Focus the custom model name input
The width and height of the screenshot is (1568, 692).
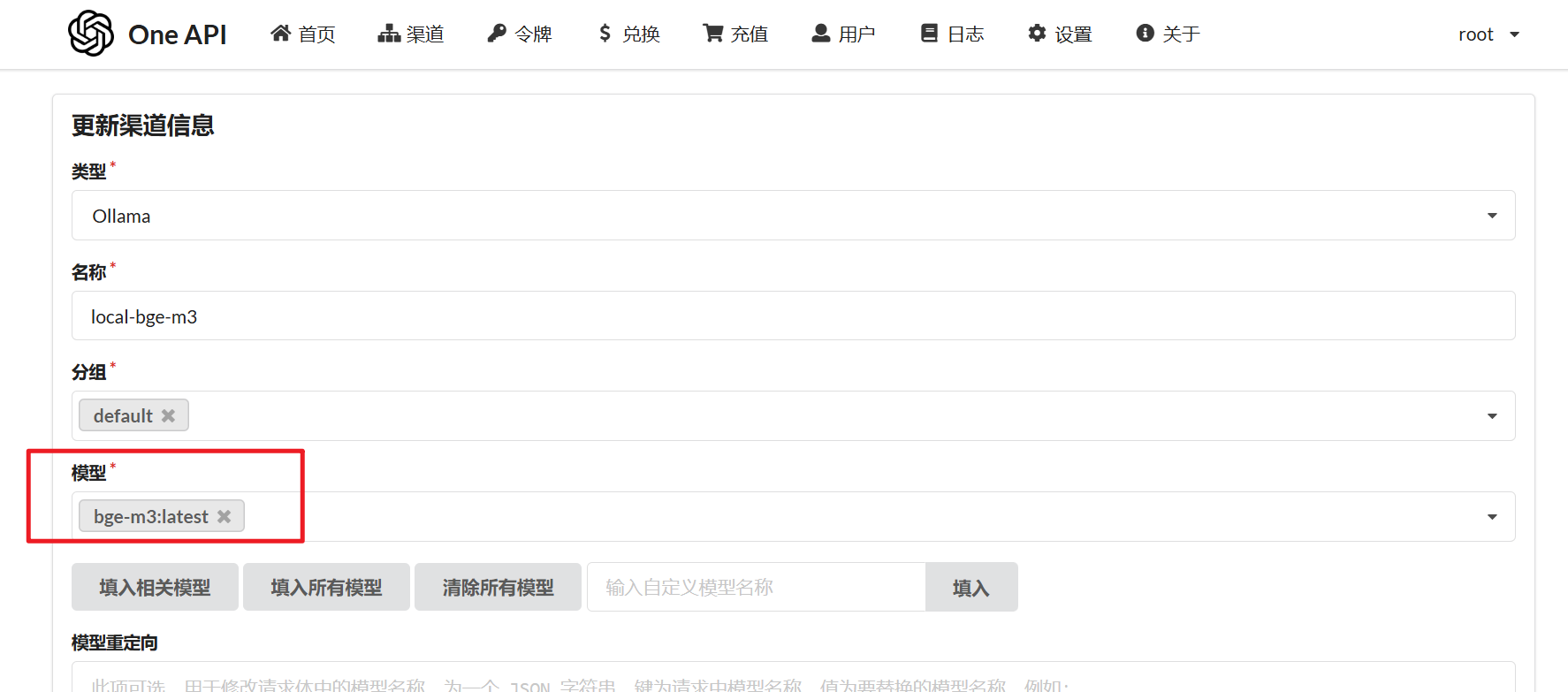(757, 587)
